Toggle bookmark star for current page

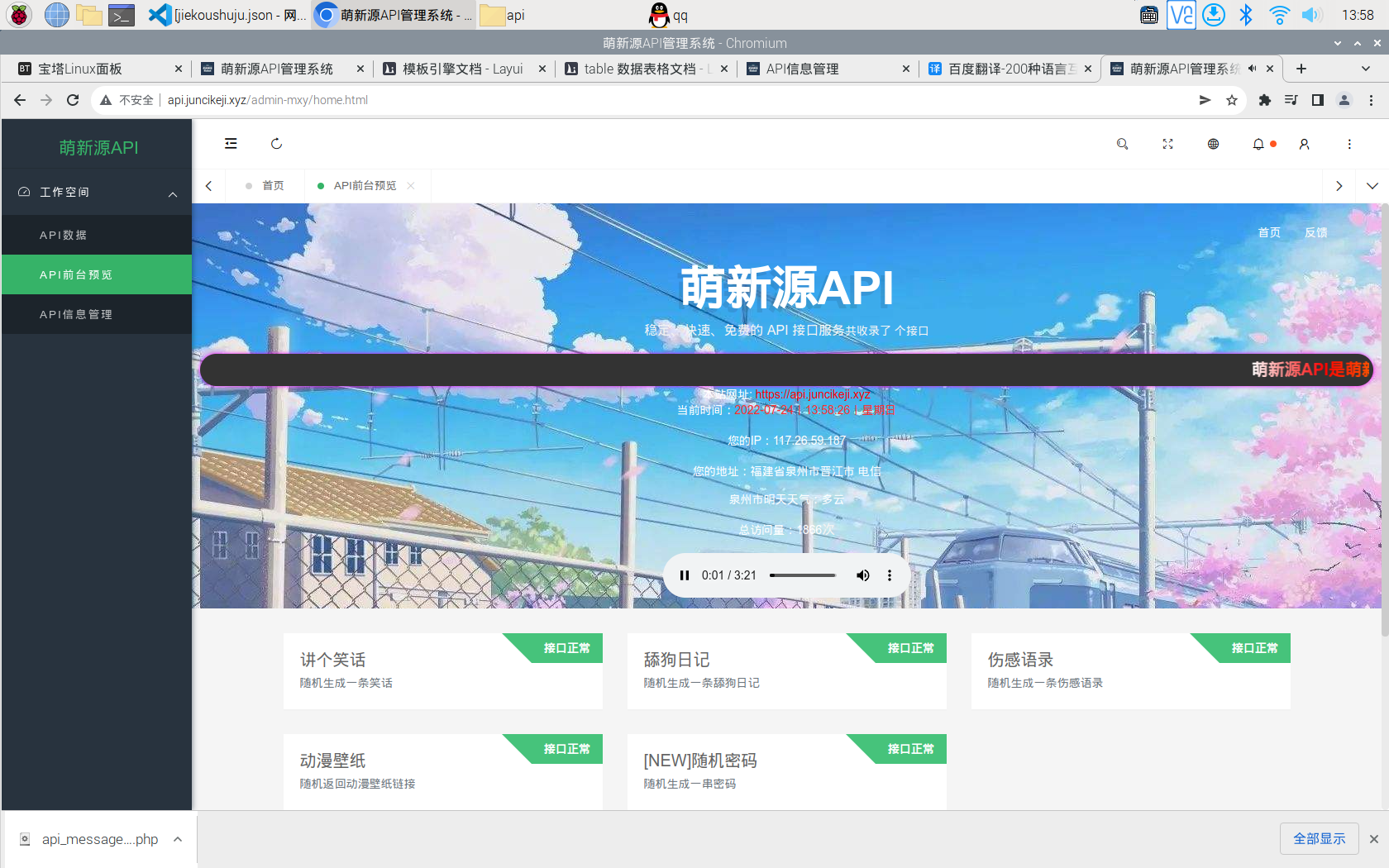click(x=1232, y=100)
